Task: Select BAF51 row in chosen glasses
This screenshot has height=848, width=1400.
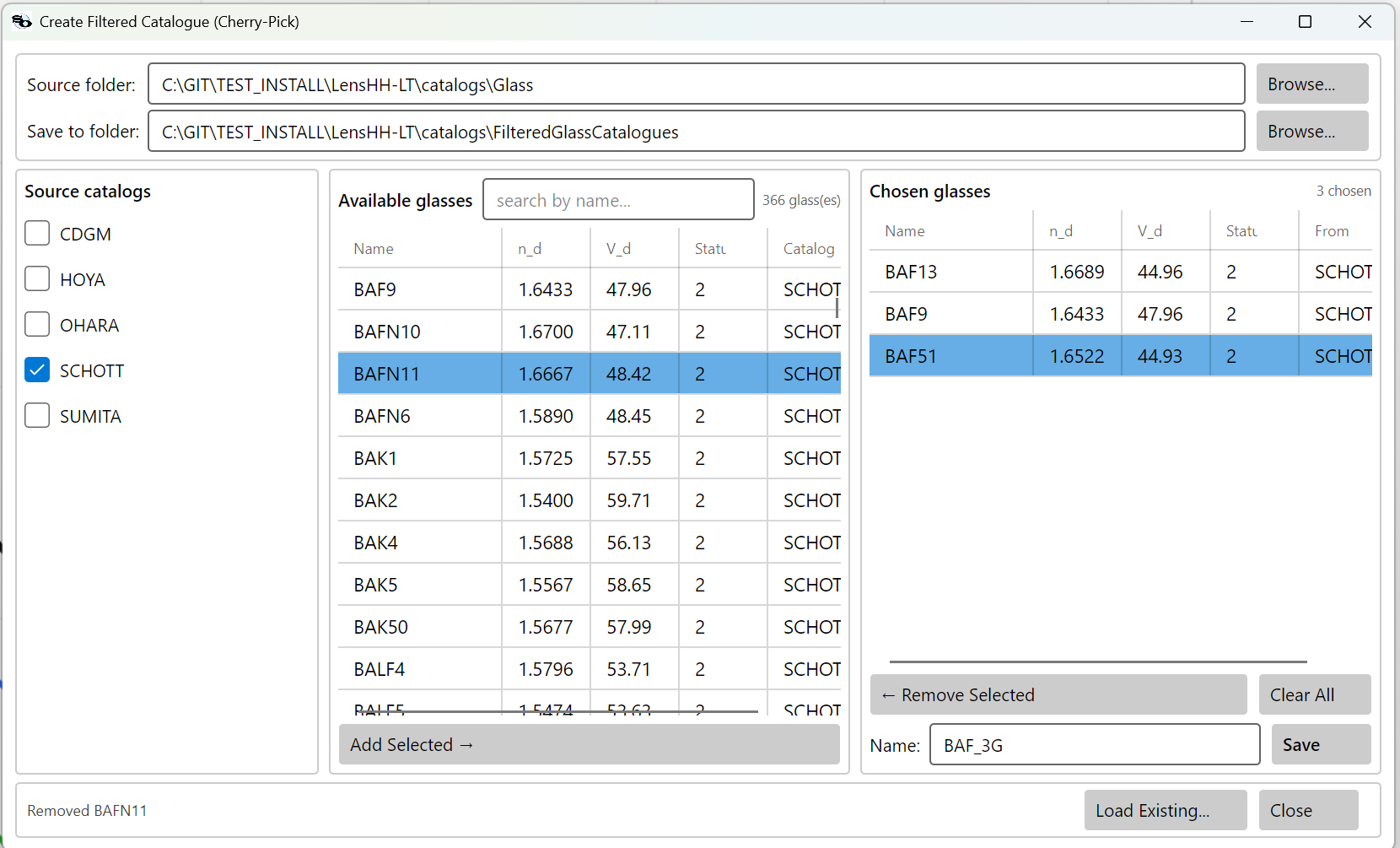Action: (x=1121, y=356)
